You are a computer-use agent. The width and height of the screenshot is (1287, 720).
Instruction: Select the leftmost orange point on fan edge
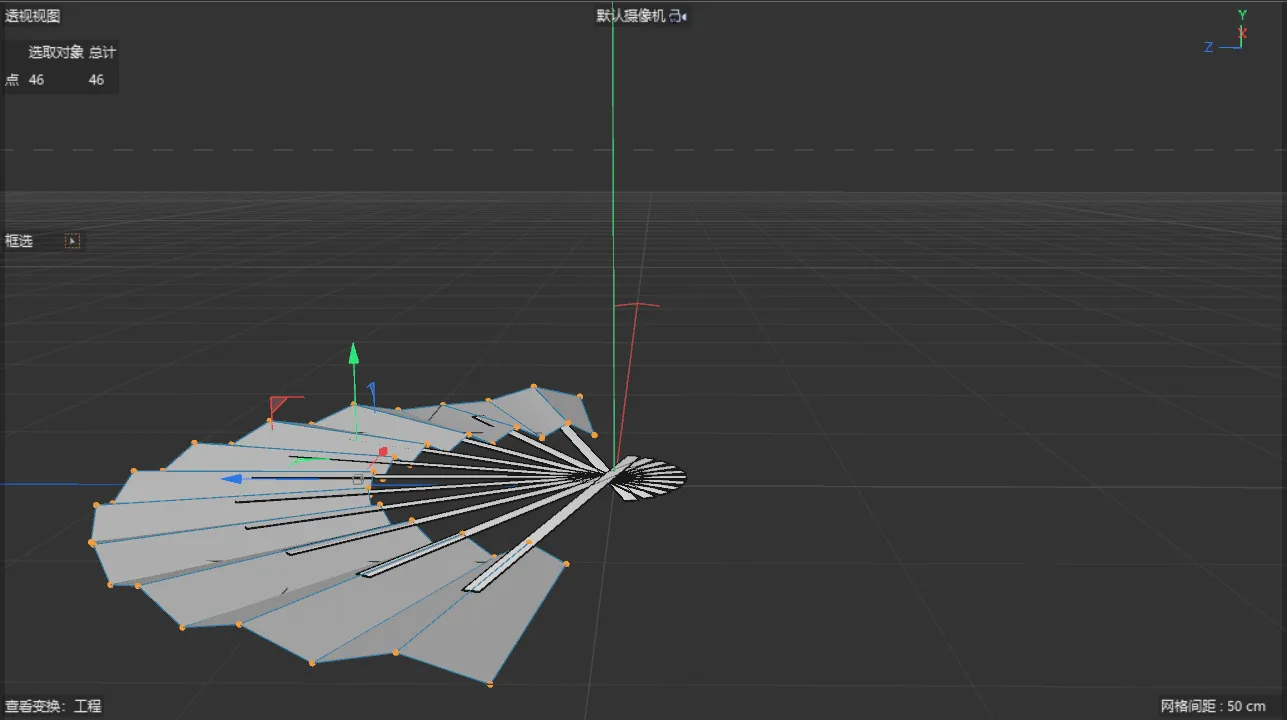tap(92, 542)
